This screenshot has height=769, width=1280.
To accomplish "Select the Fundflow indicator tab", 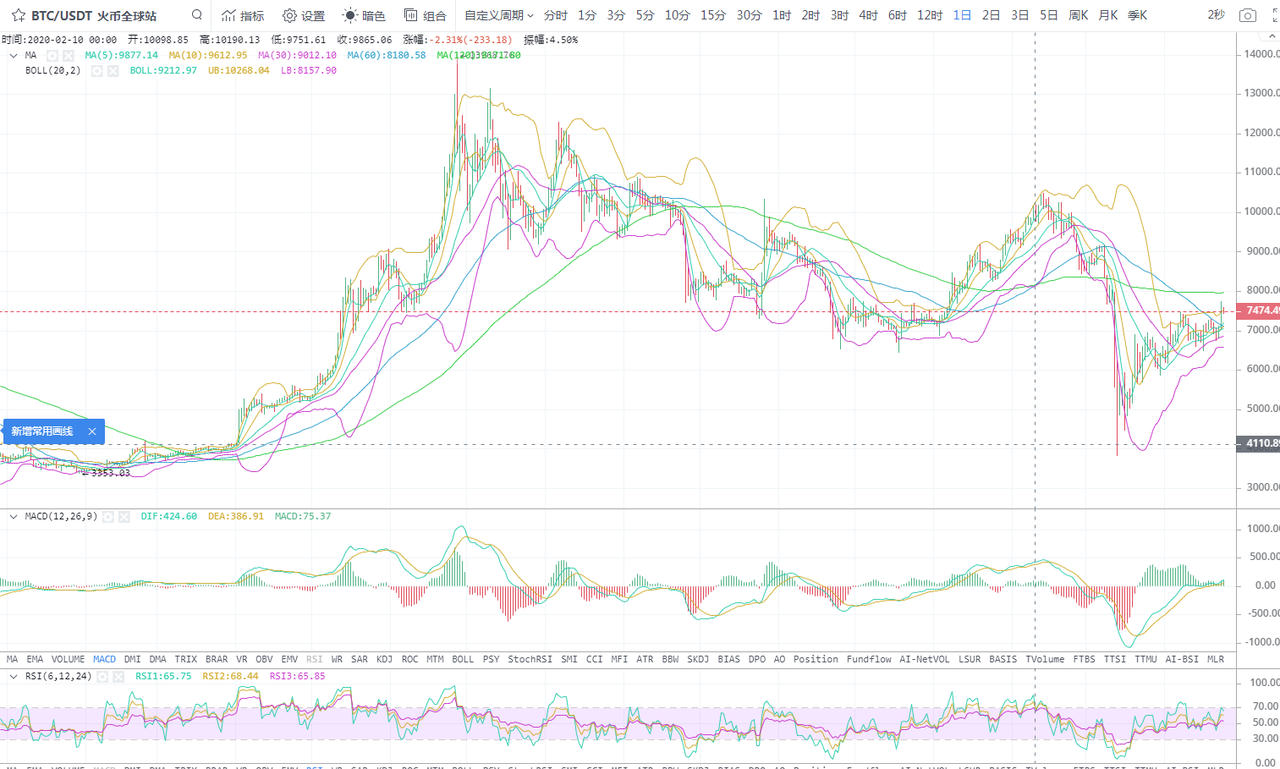I will pyautogui.click(x=868, y=660).
